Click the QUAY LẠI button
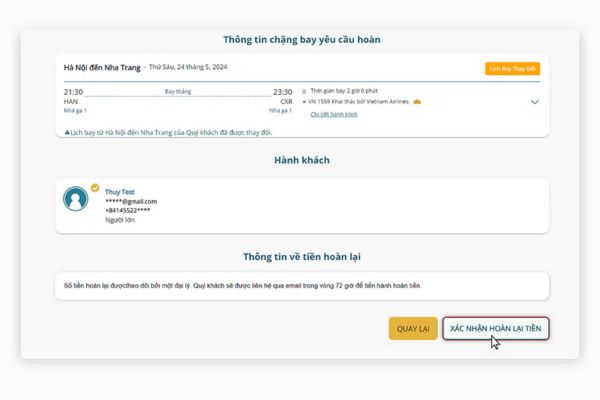 tap(413, 328)
